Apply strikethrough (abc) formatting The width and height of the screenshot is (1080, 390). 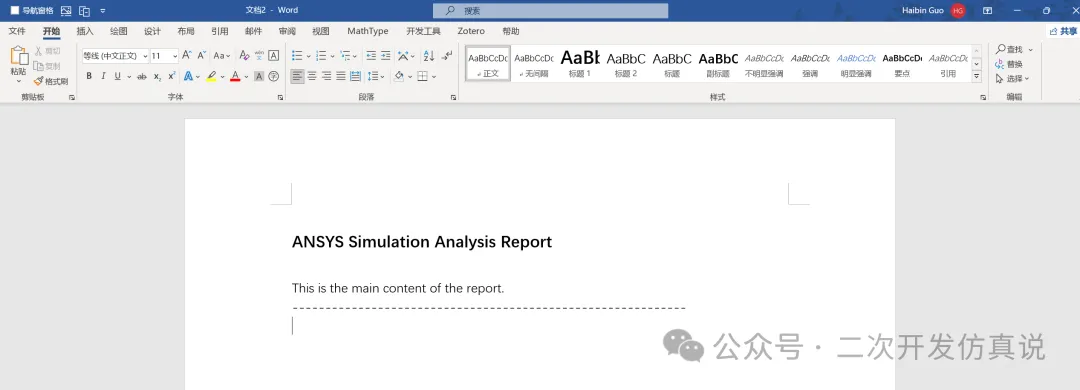pyautogui.click(x=142, y=76)
